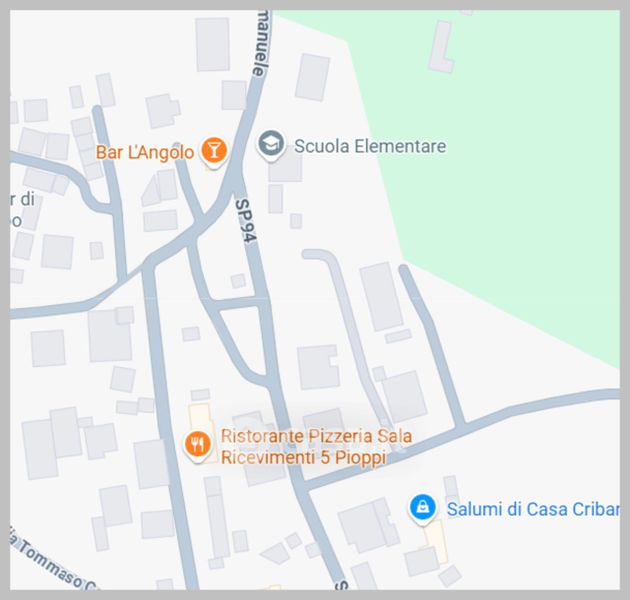Click the SP94 road label
This screenshot has height=600, width=630.
(x=245, y=221)
